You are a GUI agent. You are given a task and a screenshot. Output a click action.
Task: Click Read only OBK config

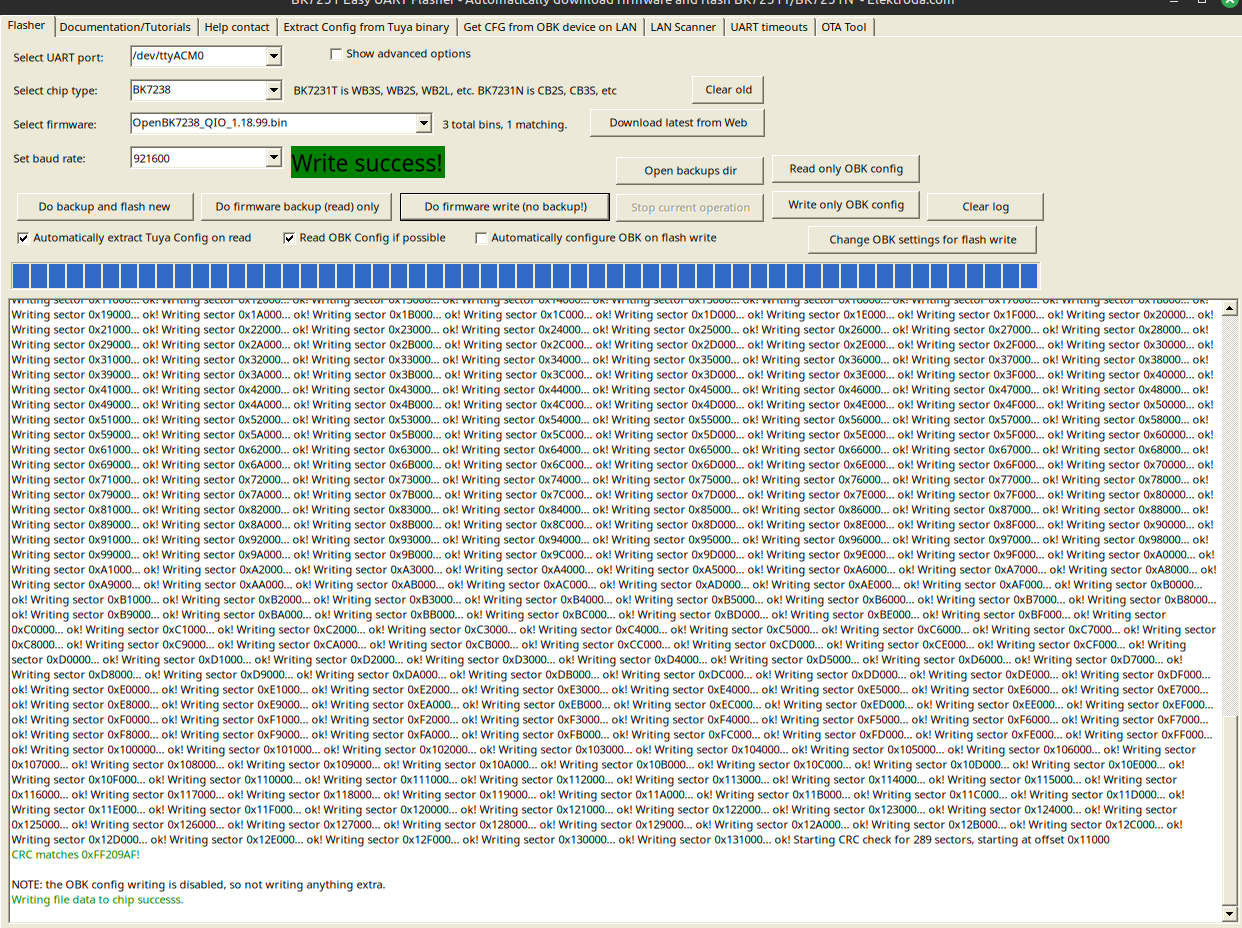tap(845, 169)
